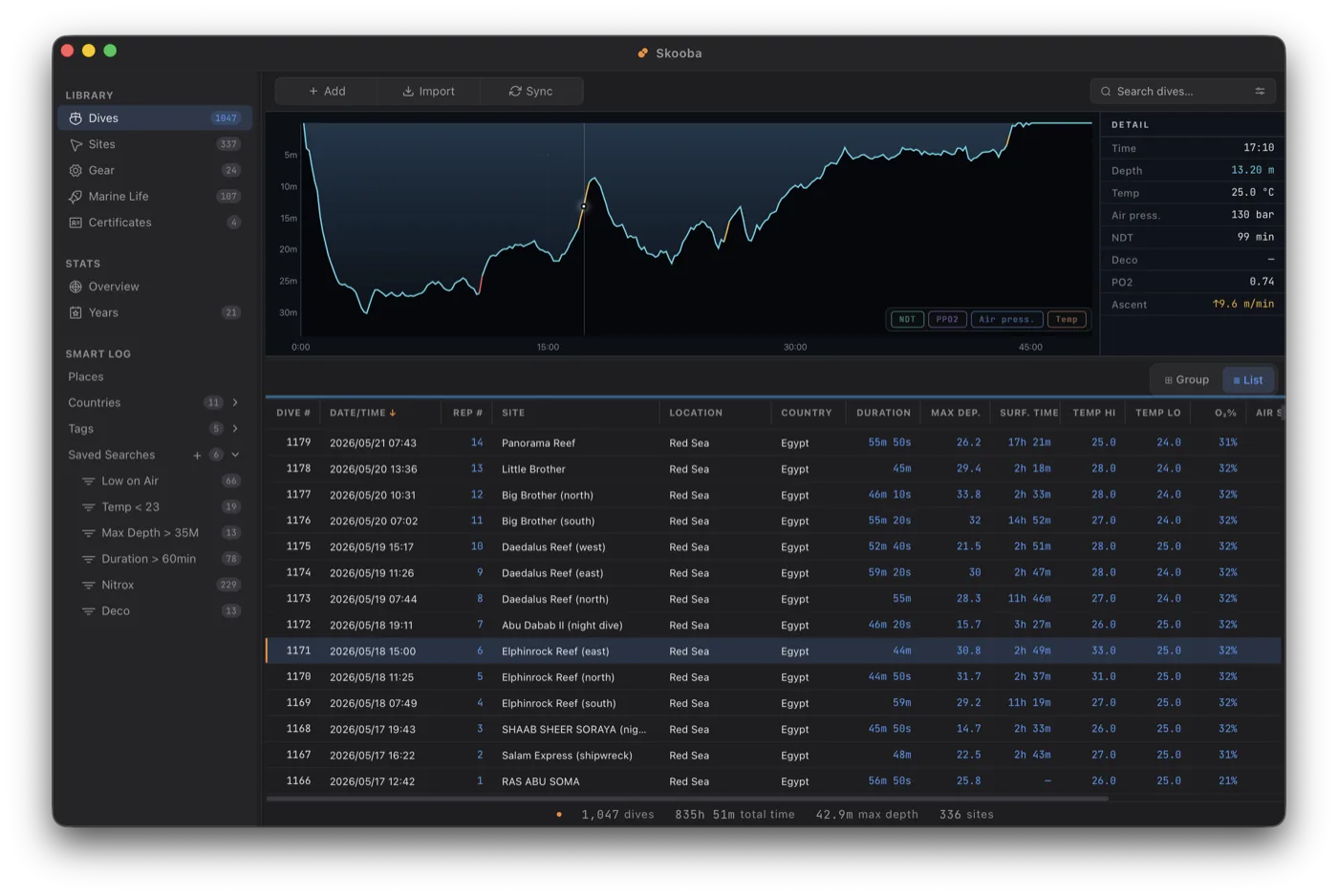Open the Certificates card icon
The height and width of the screenshot is (896, 1338).
point(76,223)
